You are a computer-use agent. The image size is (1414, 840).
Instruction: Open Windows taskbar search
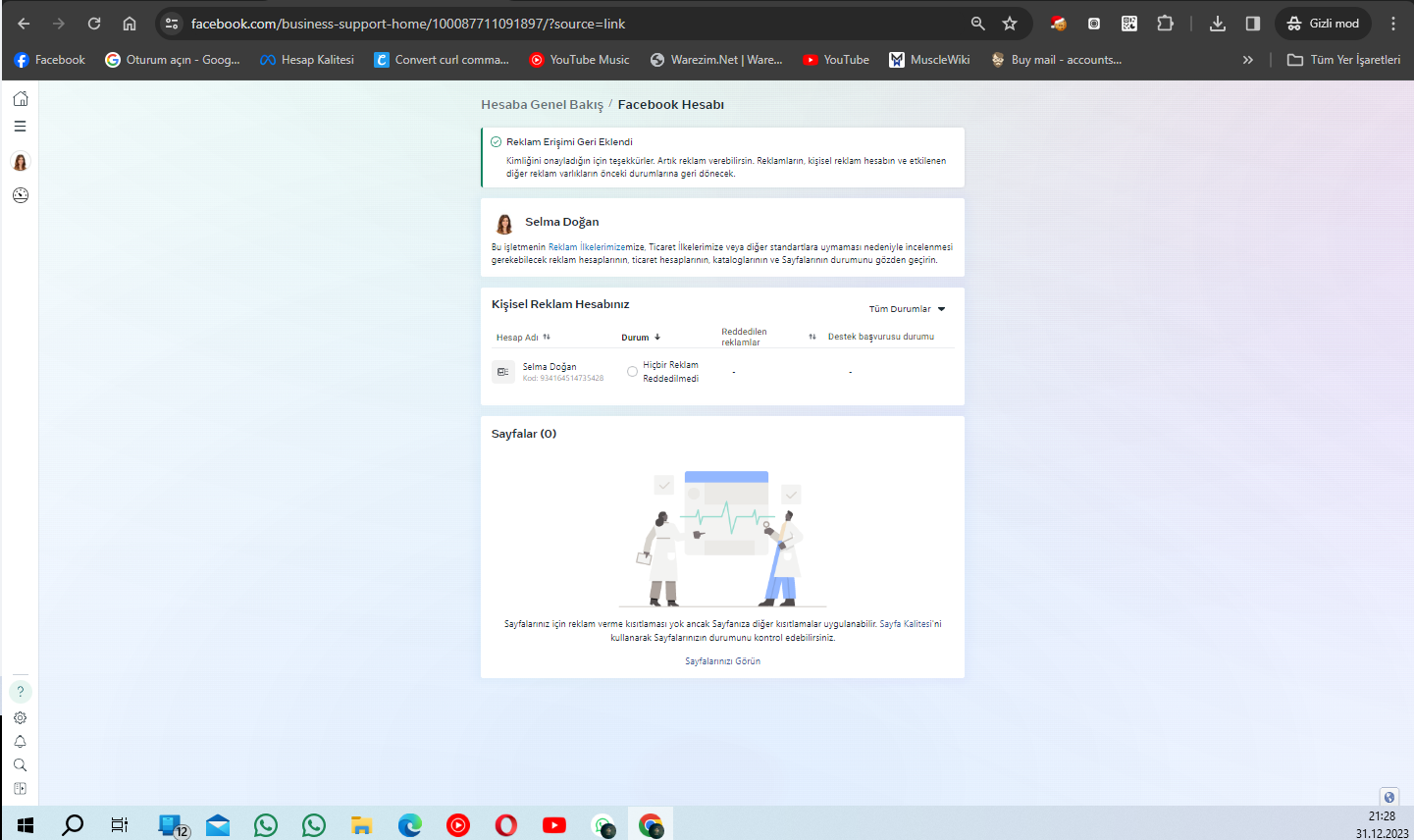click(73, 825)
